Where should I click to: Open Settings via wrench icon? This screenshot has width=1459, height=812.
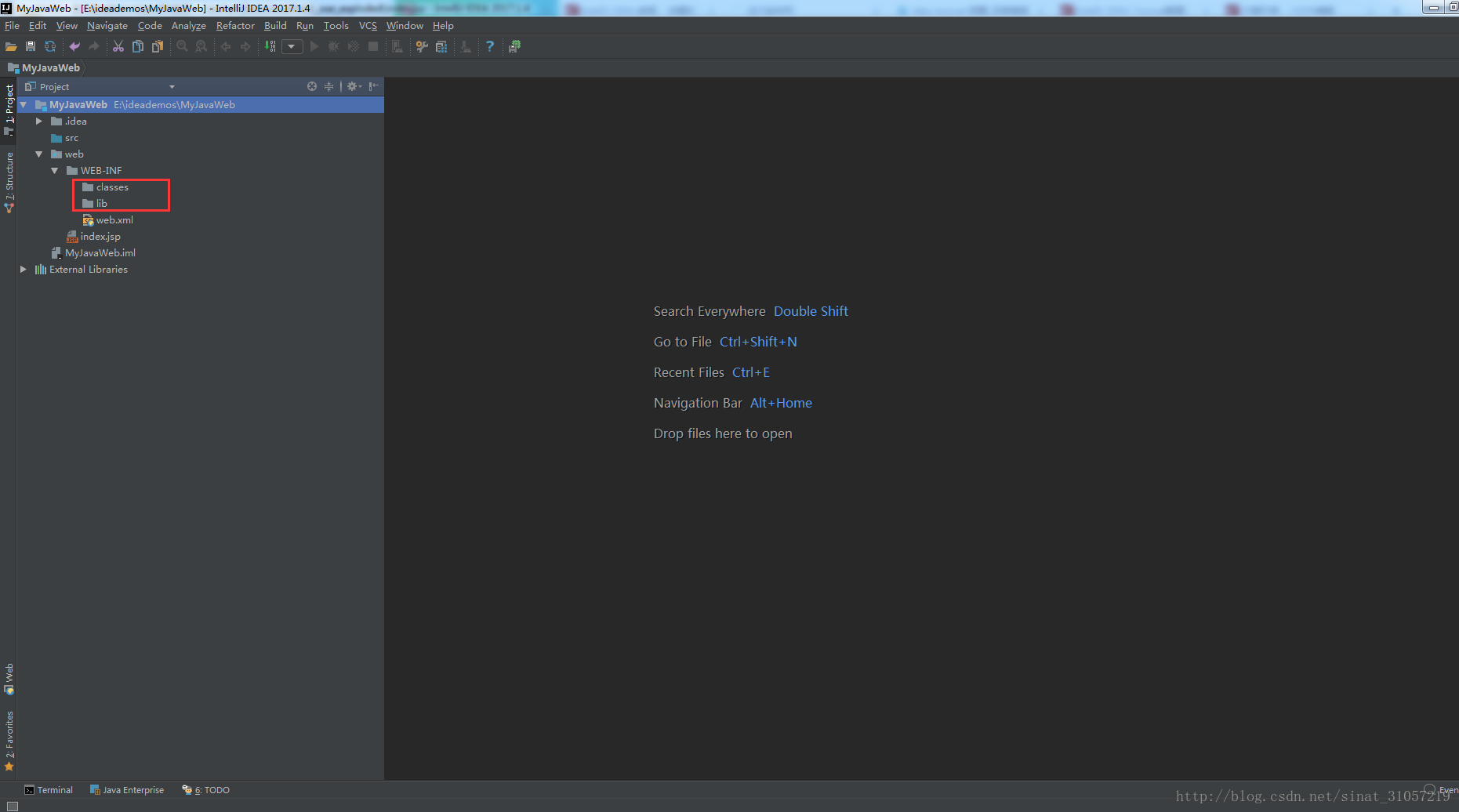point(422,47)
